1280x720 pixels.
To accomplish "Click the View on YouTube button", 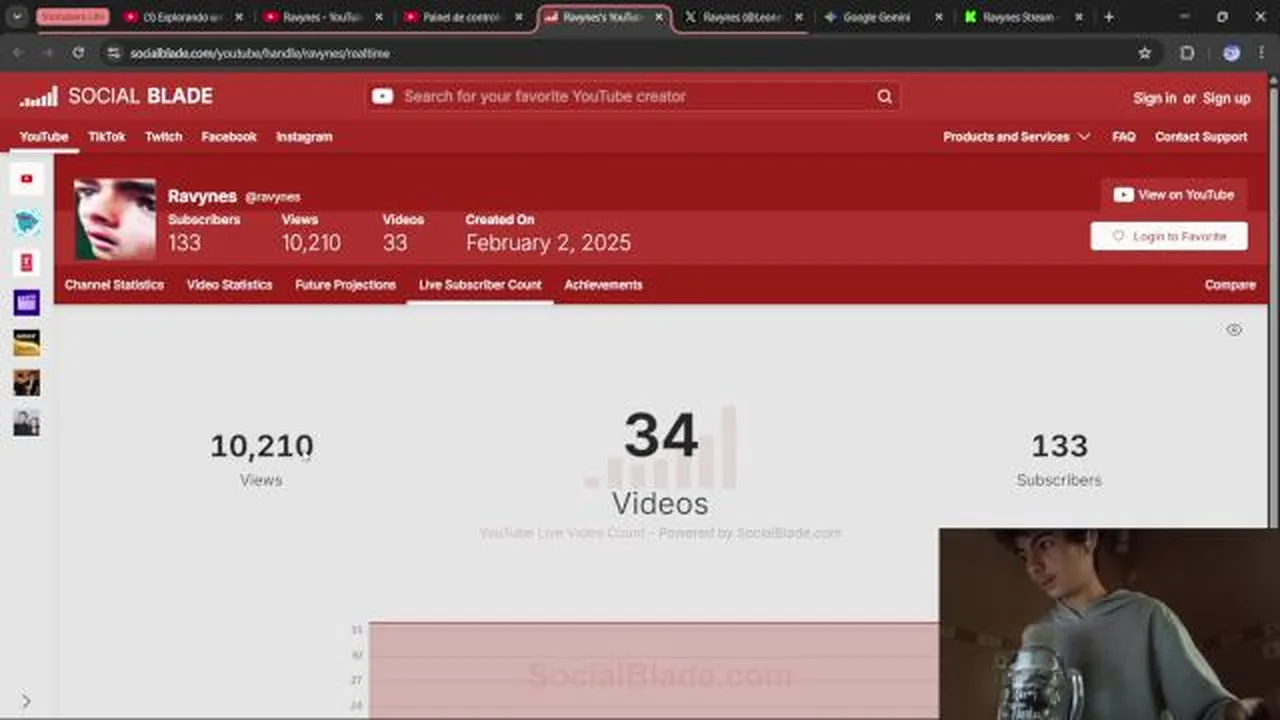I will (1174, 195).
